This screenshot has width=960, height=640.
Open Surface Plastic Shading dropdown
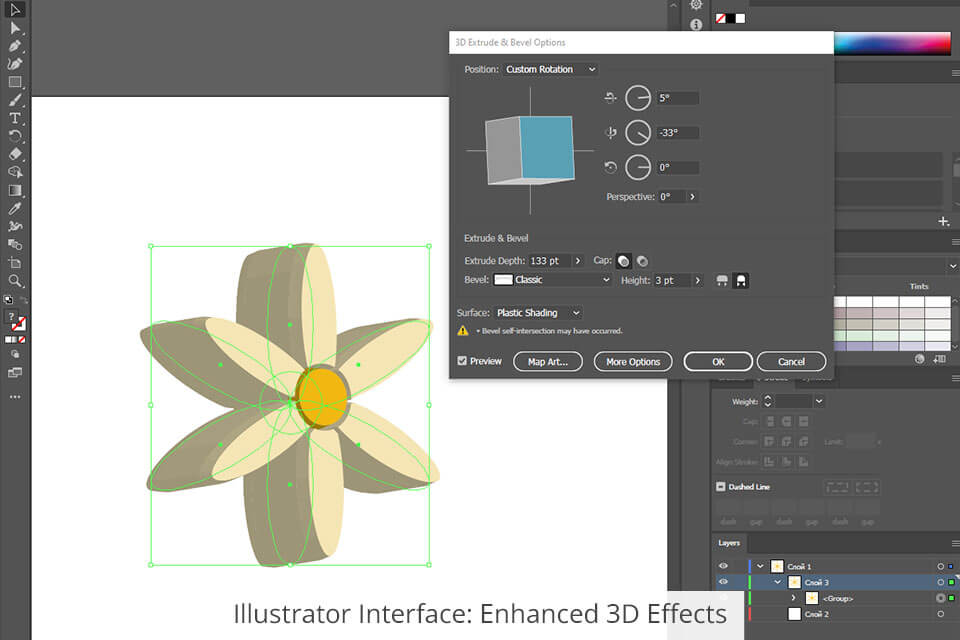538,313
